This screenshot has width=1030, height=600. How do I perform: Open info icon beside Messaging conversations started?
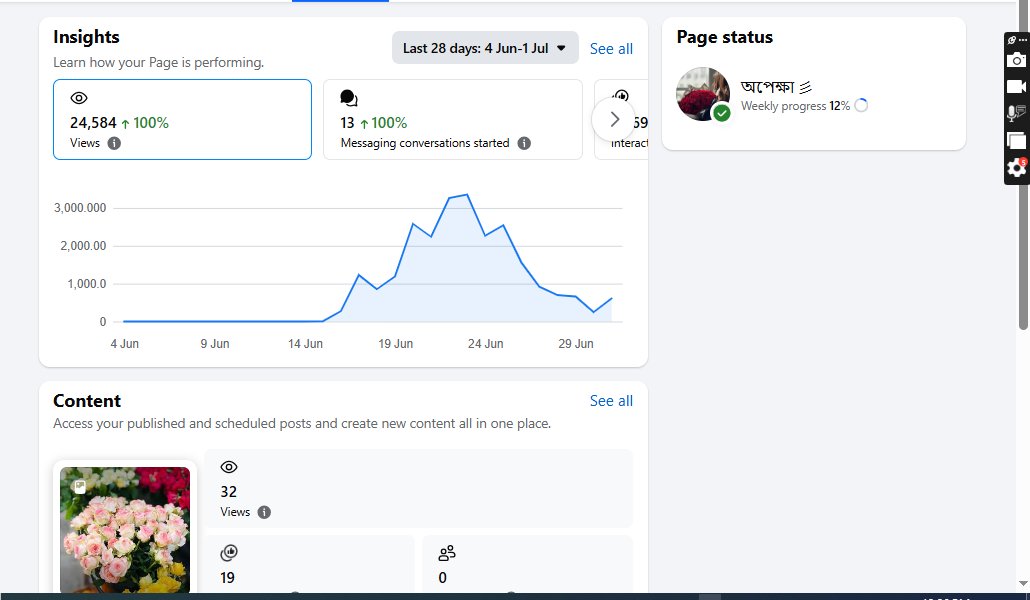coord(524,143)
